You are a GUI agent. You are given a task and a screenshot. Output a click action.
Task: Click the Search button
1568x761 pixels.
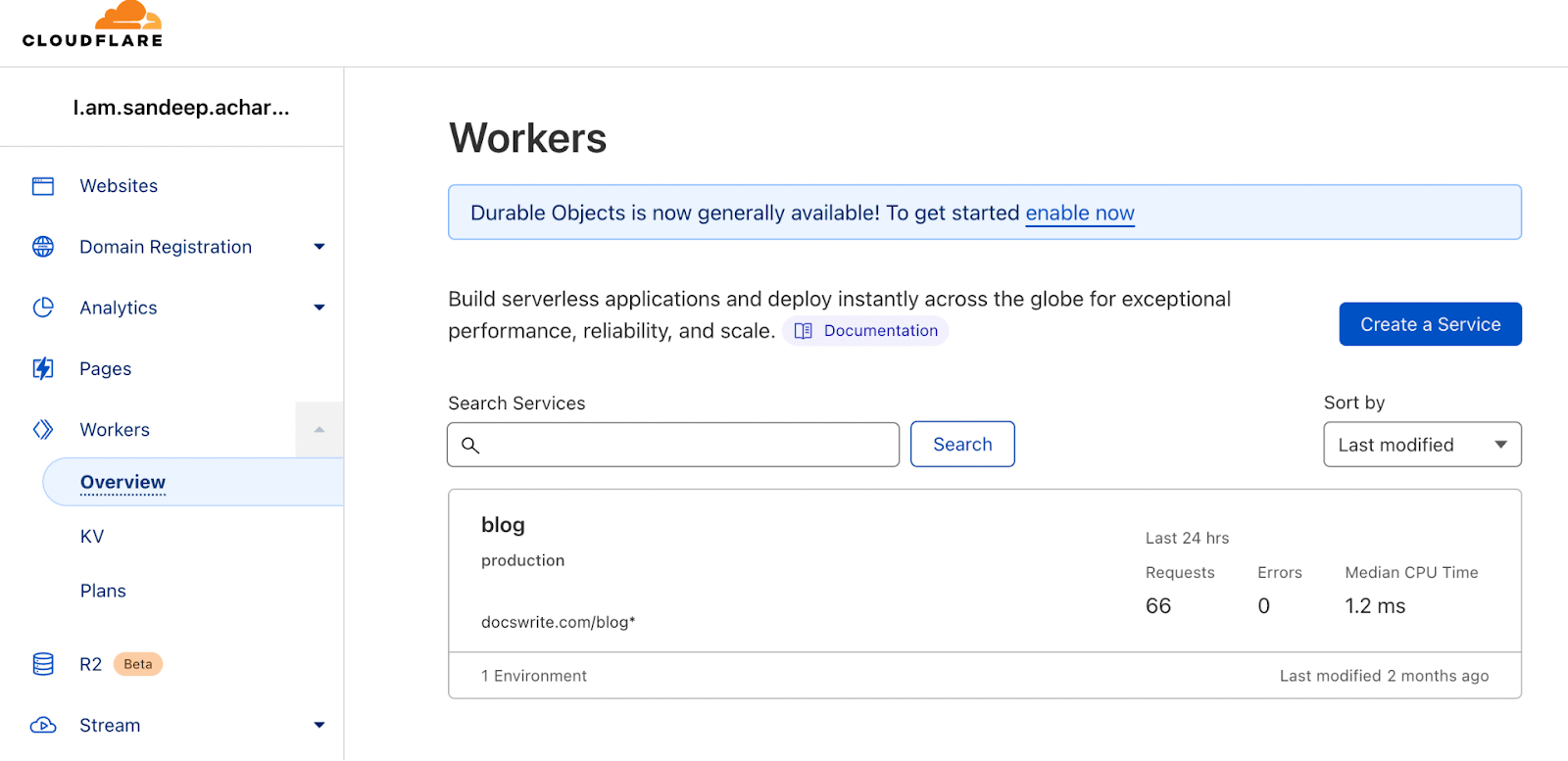[x=962, y=445]
